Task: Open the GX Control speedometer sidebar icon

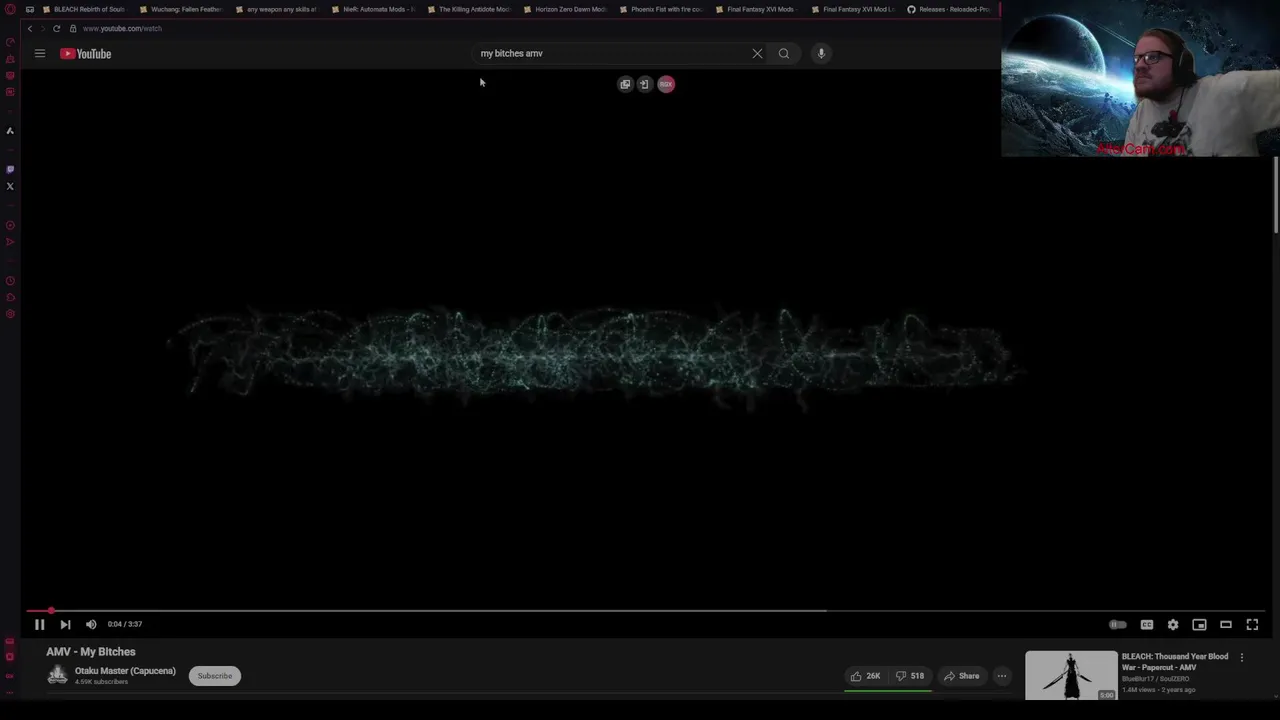Action: (x=10, y=42)
